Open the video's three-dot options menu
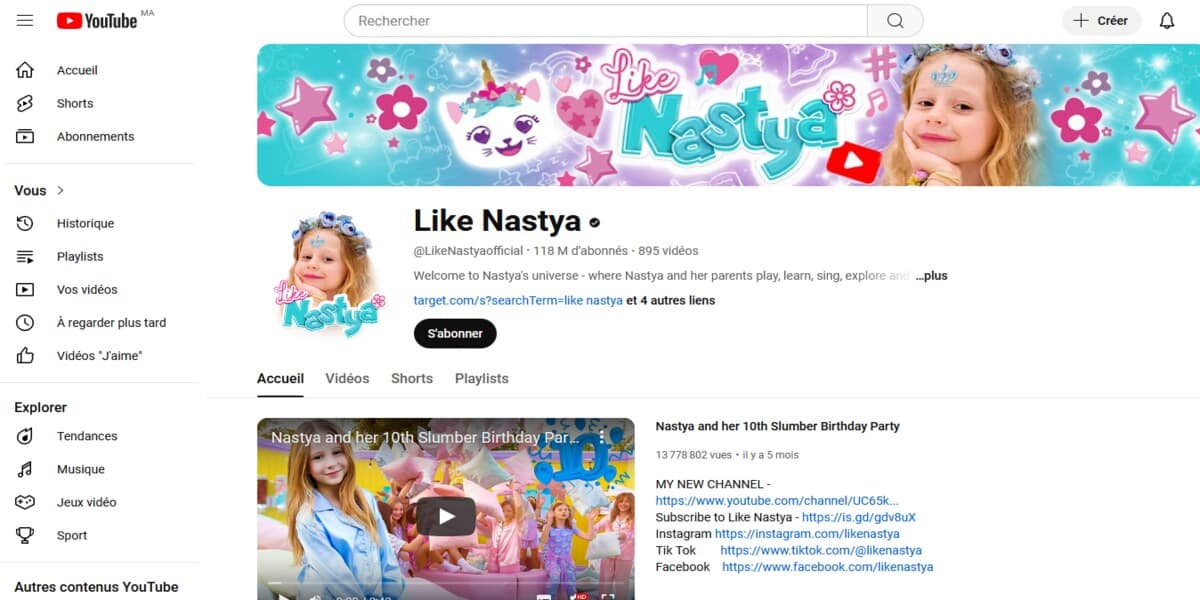This screenshot has height=600, width=1200. pyautogui.click(x=602, y=437)
